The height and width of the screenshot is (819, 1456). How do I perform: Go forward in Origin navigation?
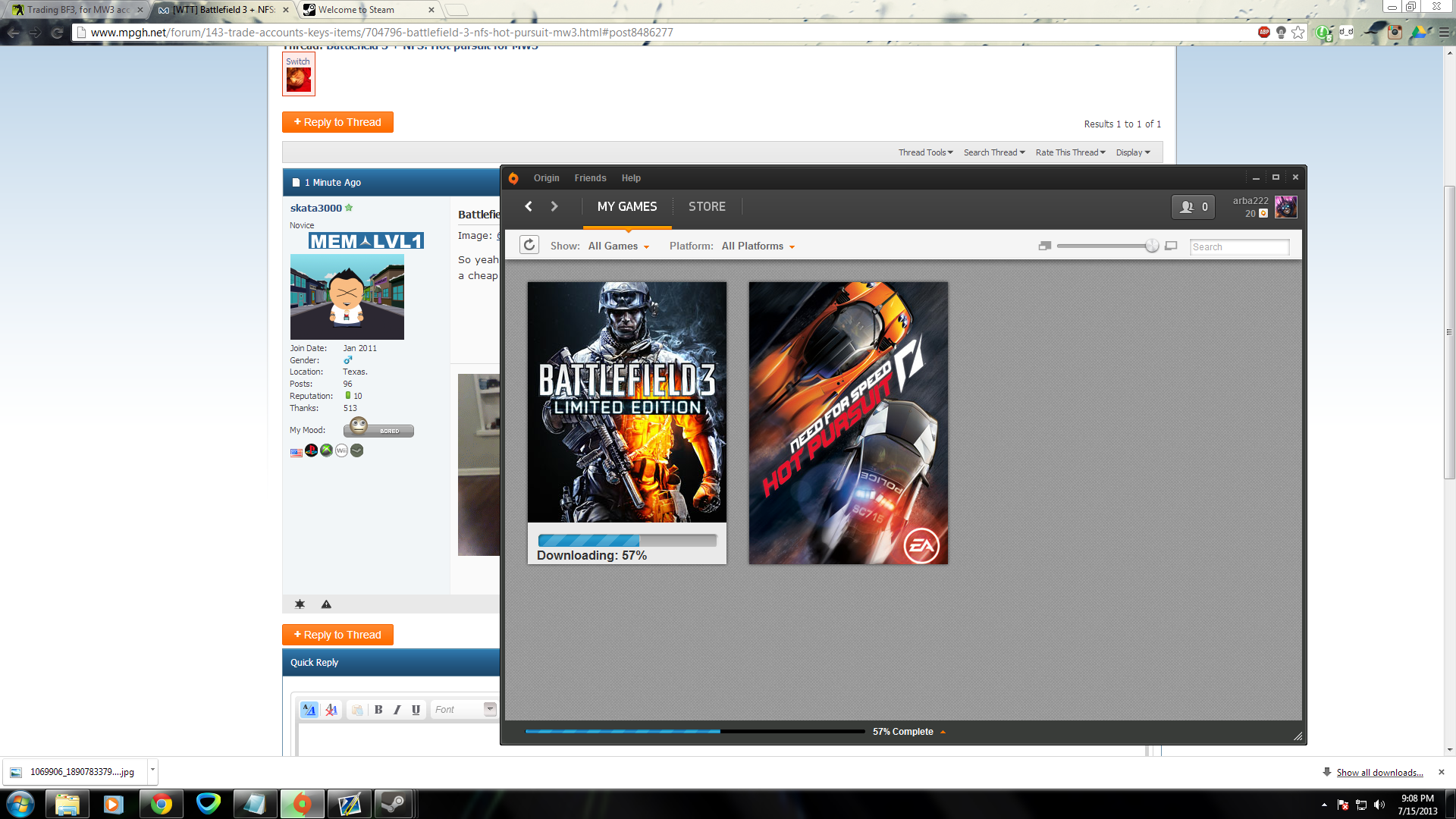(554, 206)
